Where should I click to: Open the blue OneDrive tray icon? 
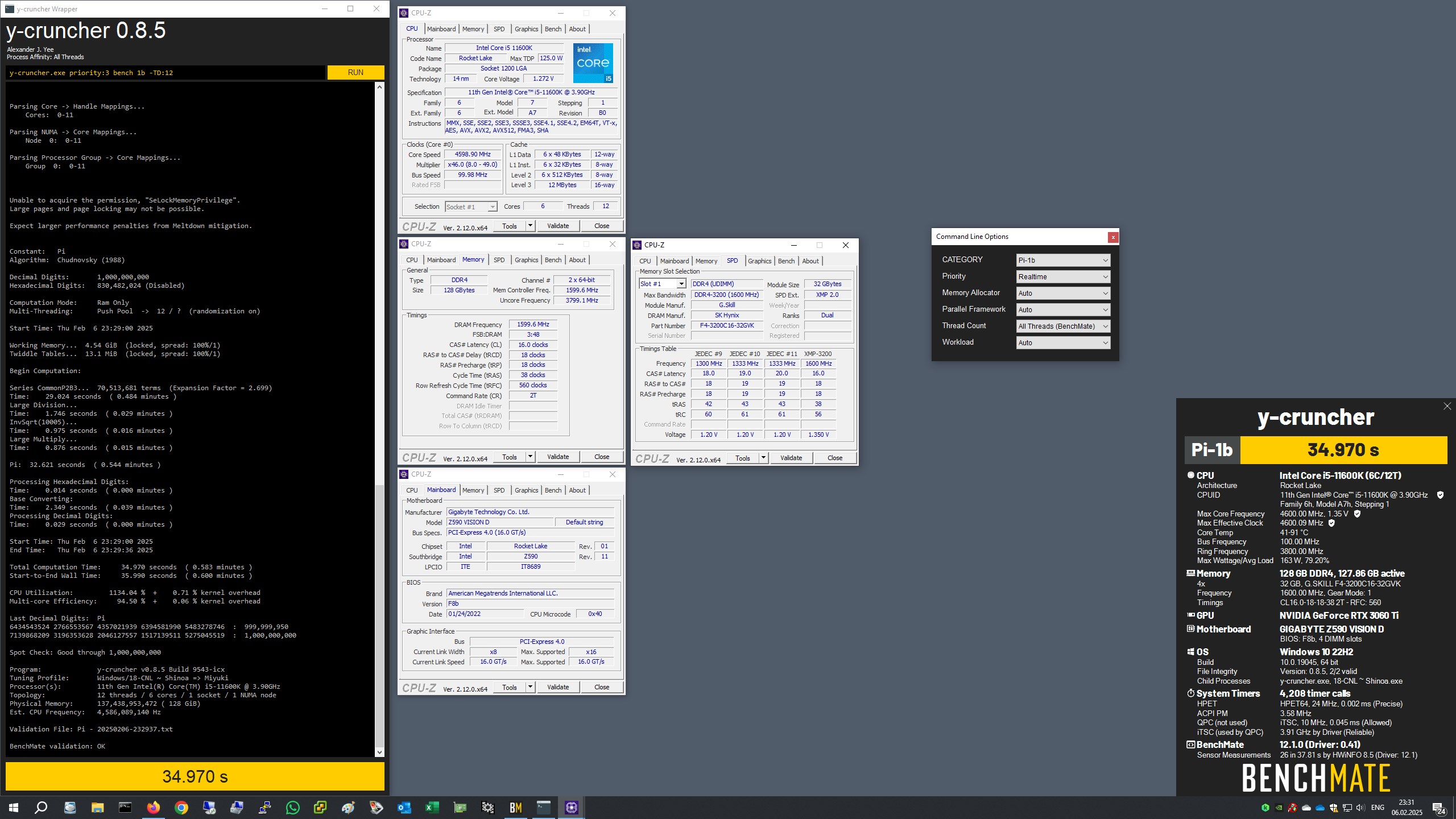pos(1319,808)
